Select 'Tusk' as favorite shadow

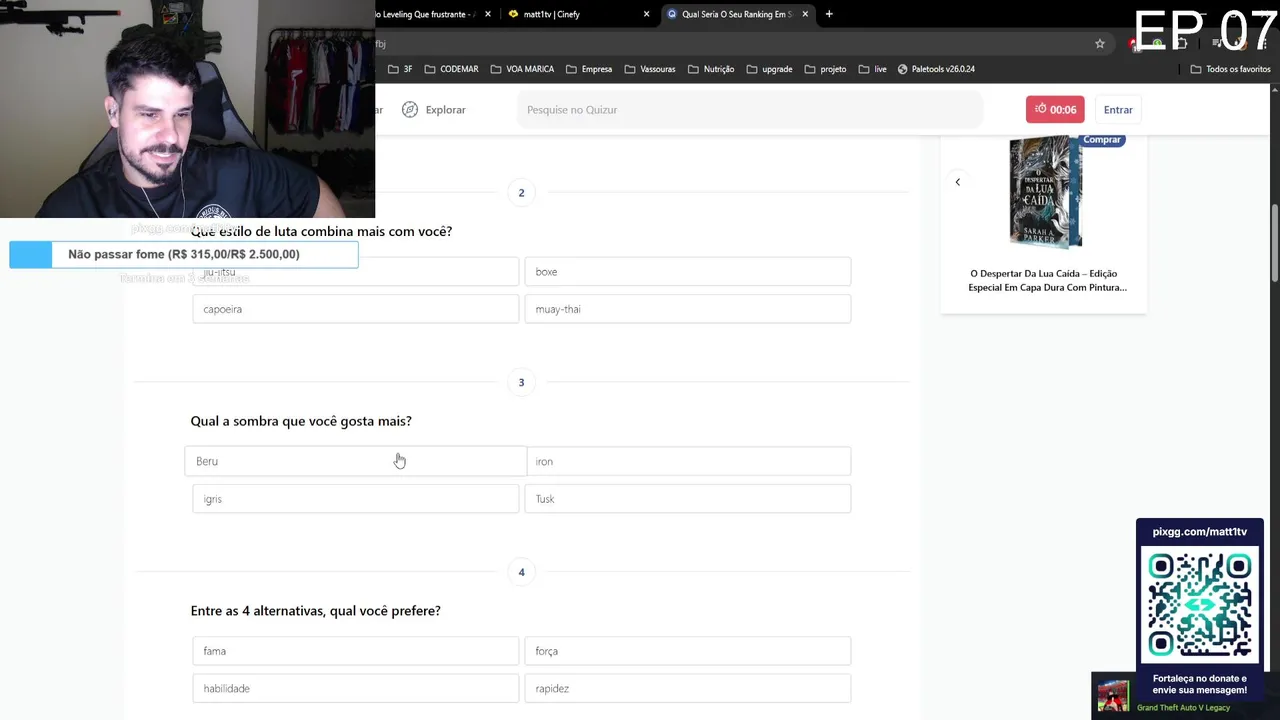(x=688, y=499)
